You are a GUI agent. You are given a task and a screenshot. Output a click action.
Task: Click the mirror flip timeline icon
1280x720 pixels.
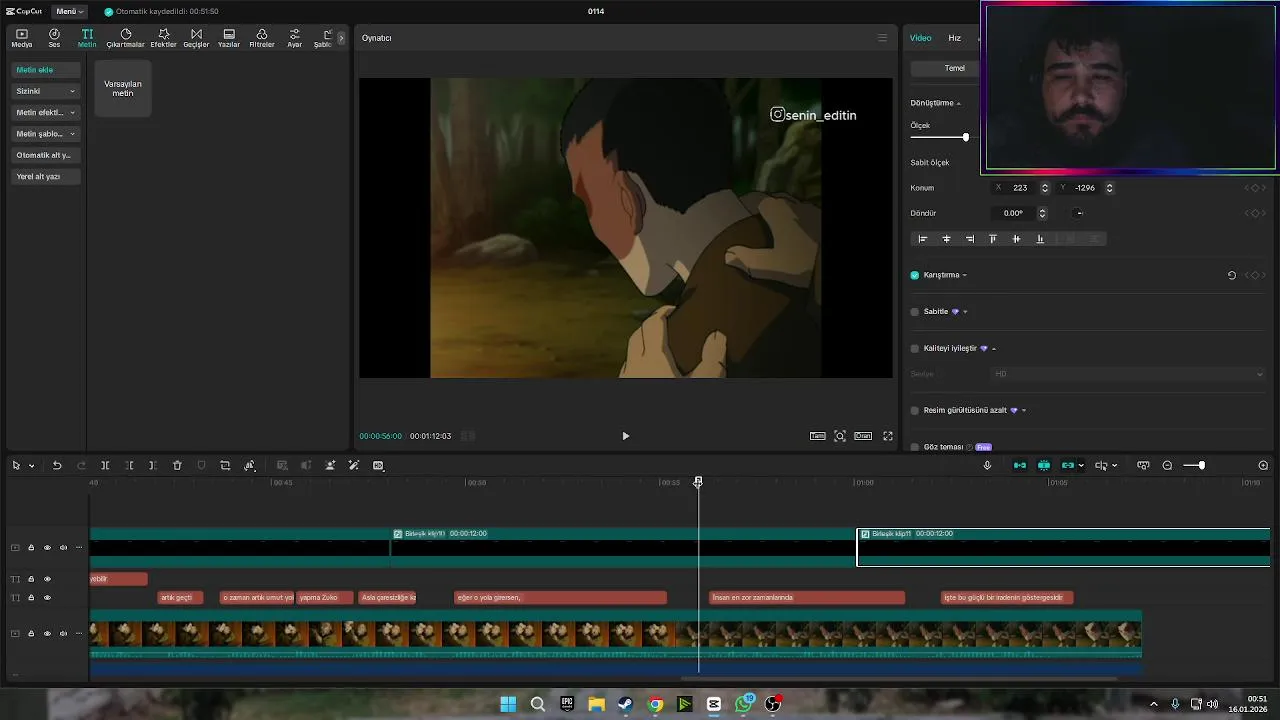250,465
